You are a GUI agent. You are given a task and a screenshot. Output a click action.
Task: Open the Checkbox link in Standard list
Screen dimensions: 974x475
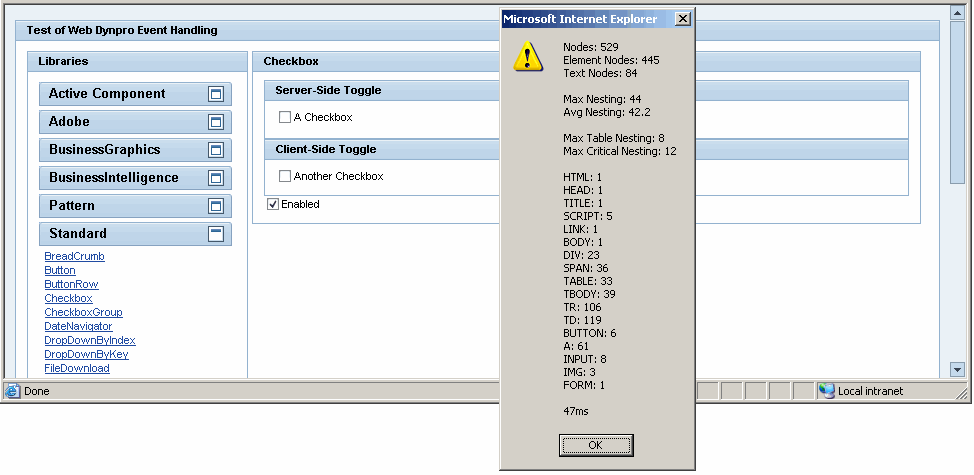coord(68,299)
